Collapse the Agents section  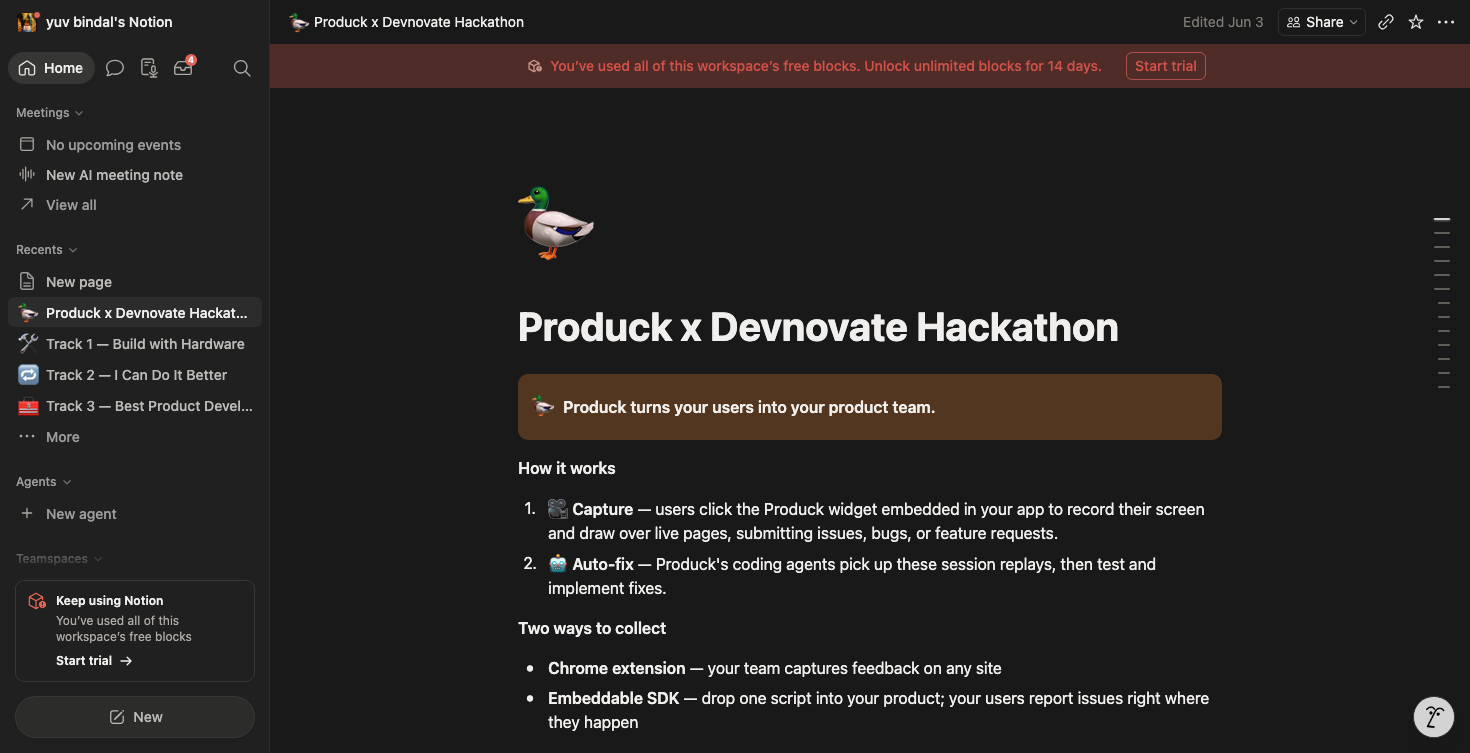(x=44, y=482)
